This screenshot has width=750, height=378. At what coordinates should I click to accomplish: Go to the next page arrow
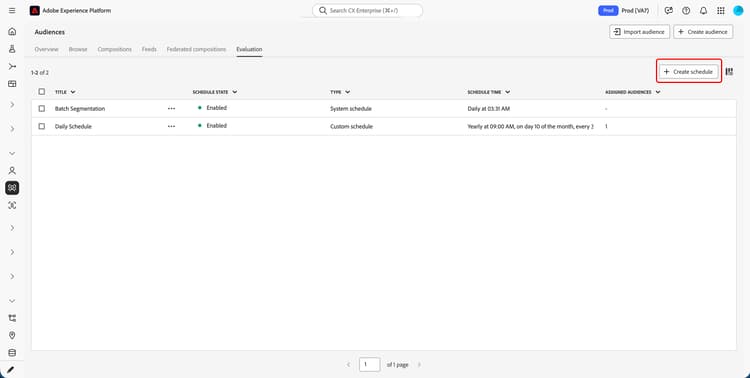coord(419,365)
